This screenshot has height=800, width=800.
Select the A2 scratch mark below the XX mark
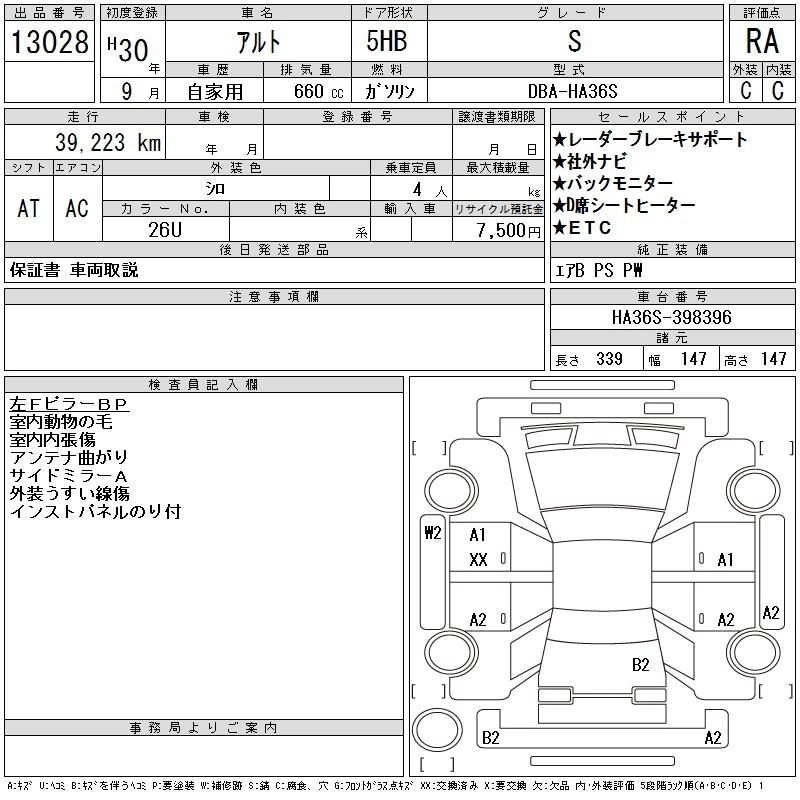point(478,620)
